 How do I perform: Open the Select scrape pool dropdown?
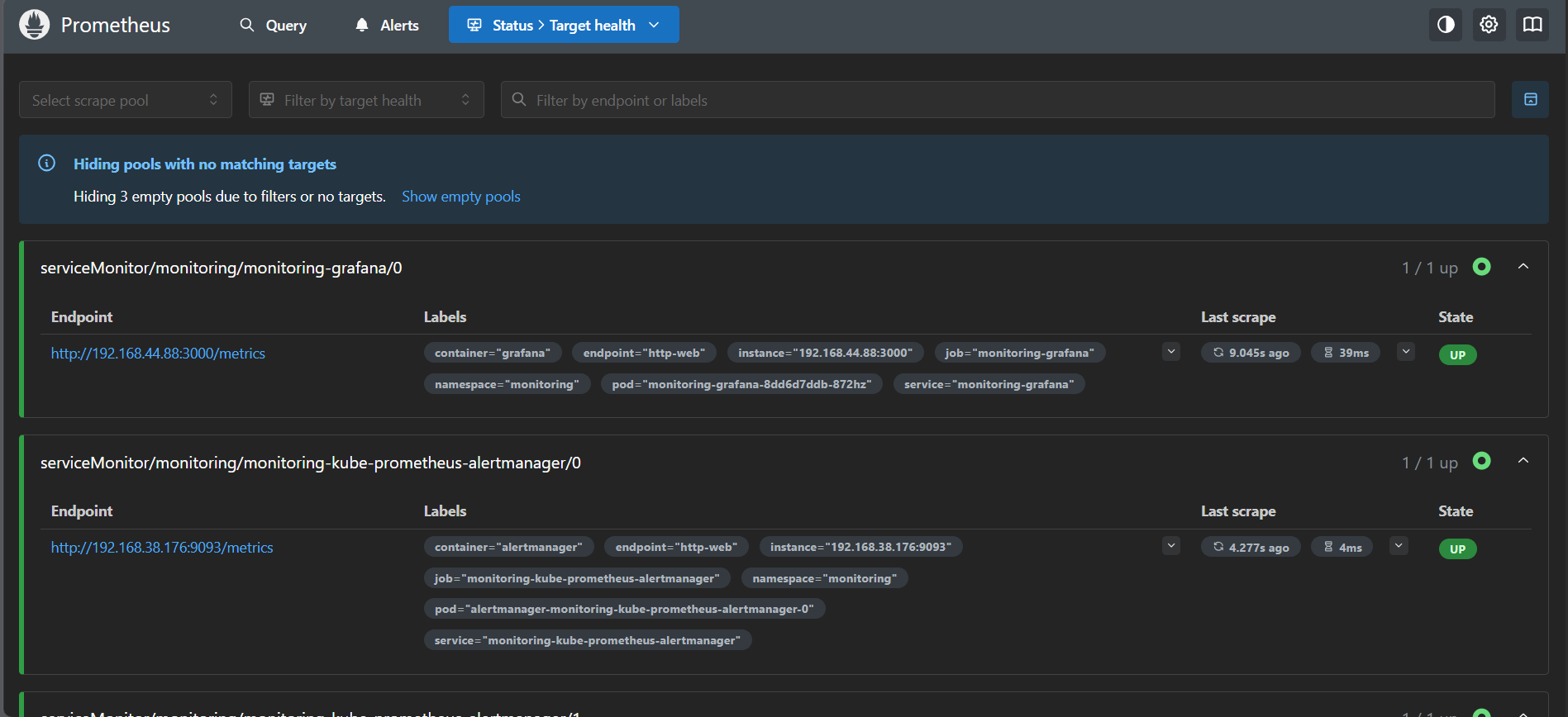click(x=126, y=100)
